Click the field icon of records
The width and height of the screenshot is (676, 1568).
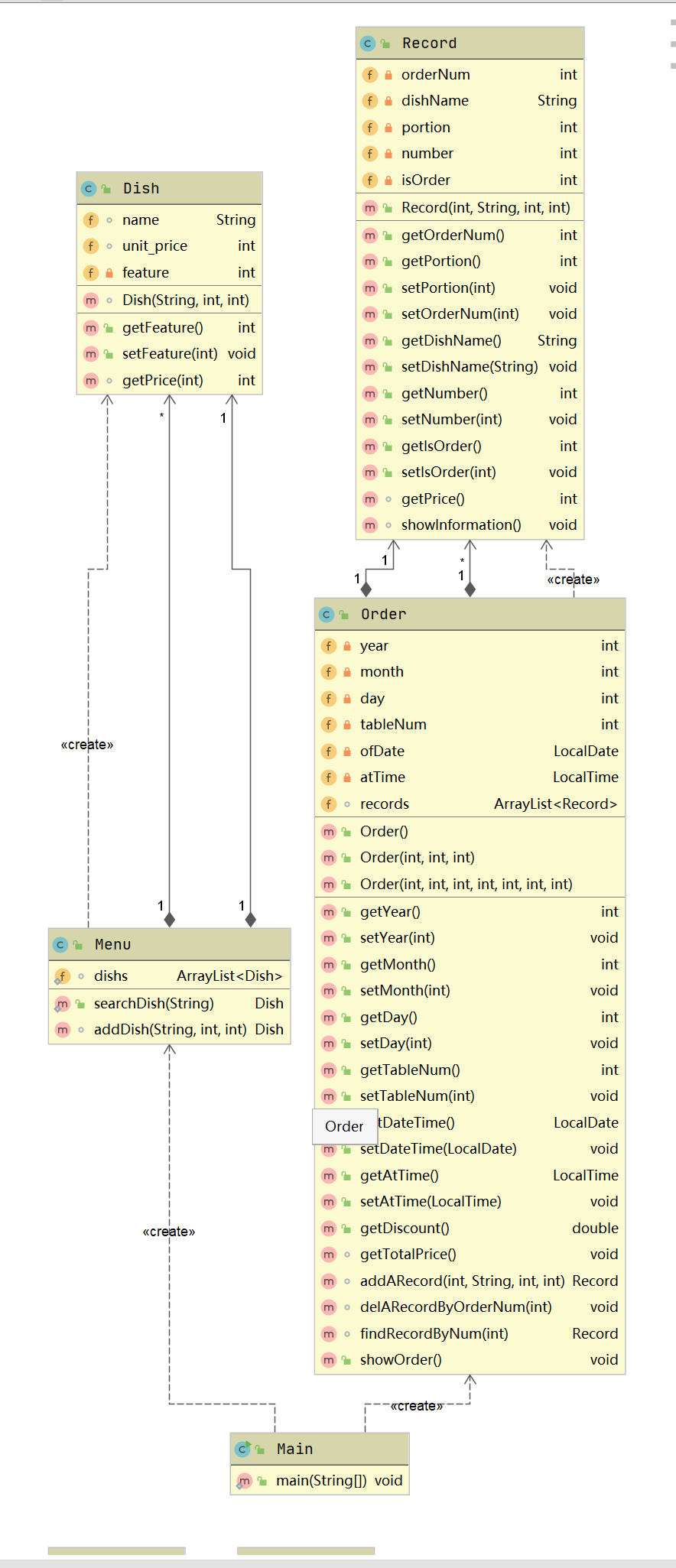(329, 804)
